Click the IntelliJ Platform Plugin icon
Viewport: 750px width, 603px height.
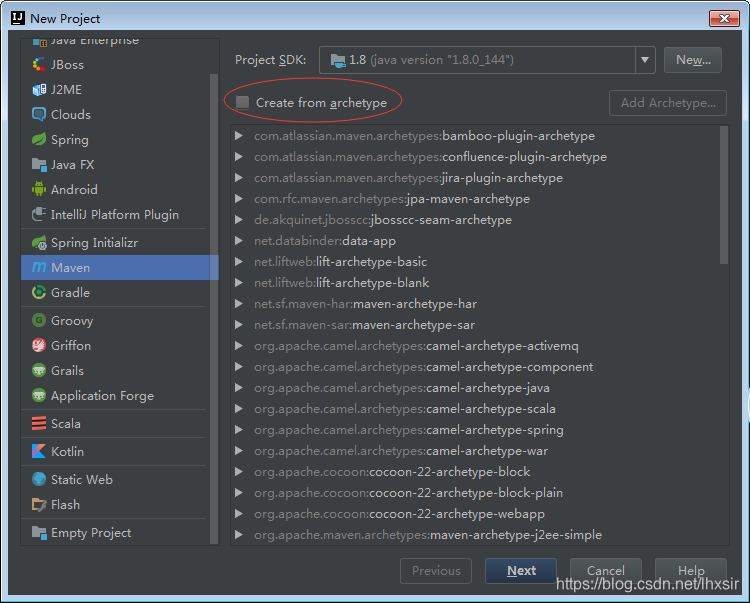tap(39, 214)
